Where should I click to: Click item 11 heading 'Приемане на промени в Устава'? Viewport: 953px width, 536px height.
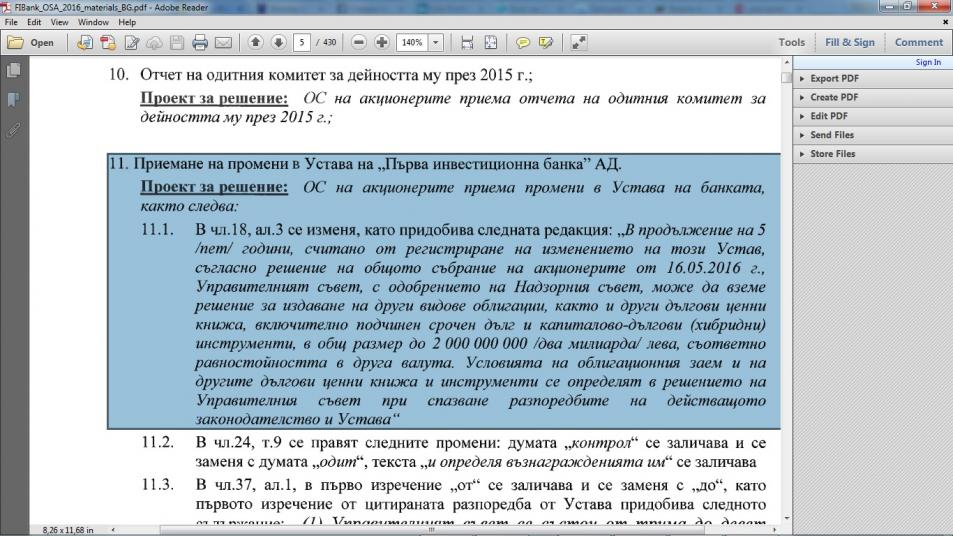[x=377, y=163]
